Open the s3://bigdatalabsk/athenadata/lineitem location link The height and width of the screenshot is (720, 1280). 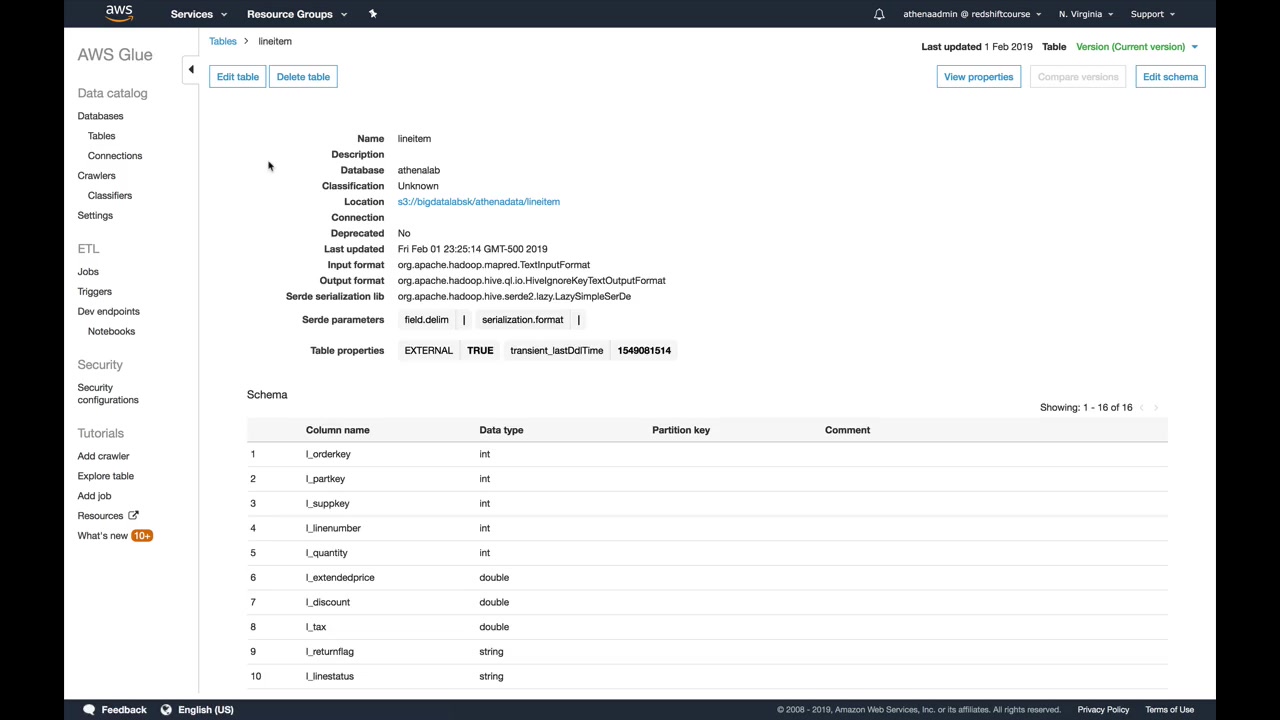click(478, 202)
